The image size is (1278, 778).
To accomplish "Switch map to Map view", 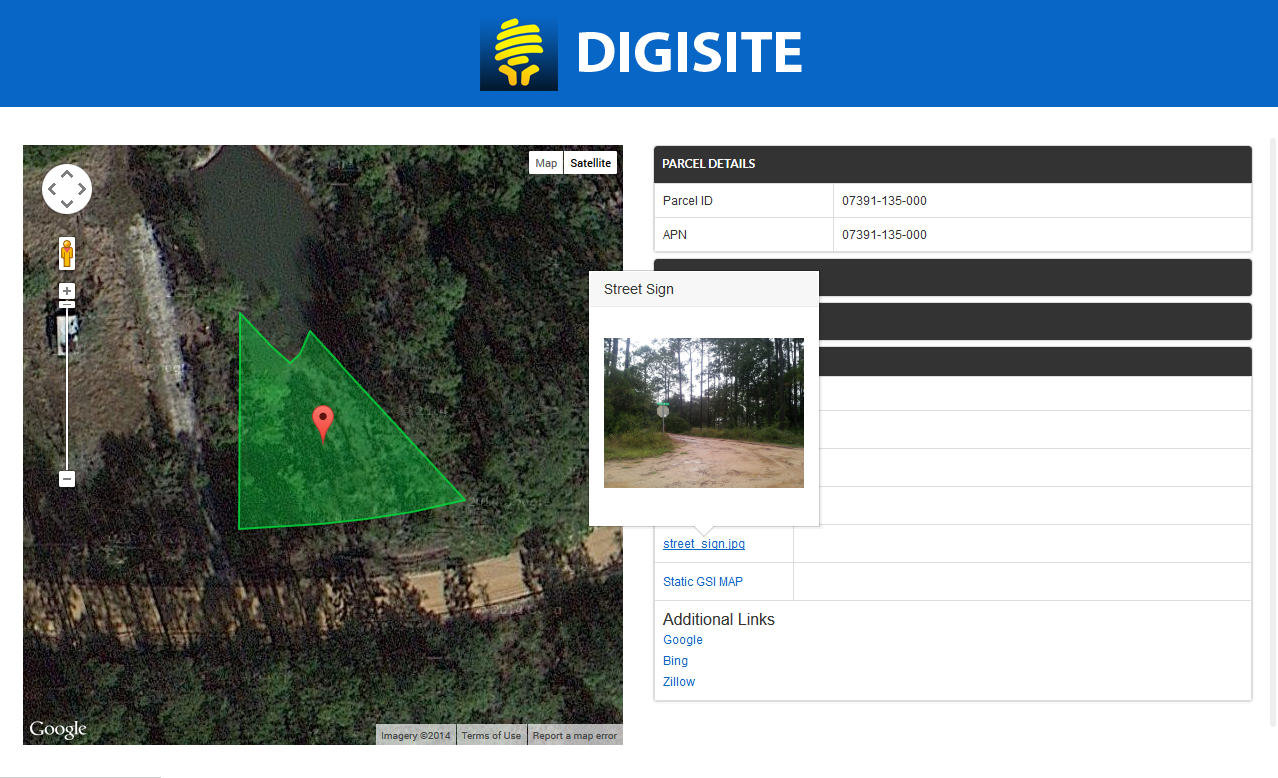I will pos(546,163).
